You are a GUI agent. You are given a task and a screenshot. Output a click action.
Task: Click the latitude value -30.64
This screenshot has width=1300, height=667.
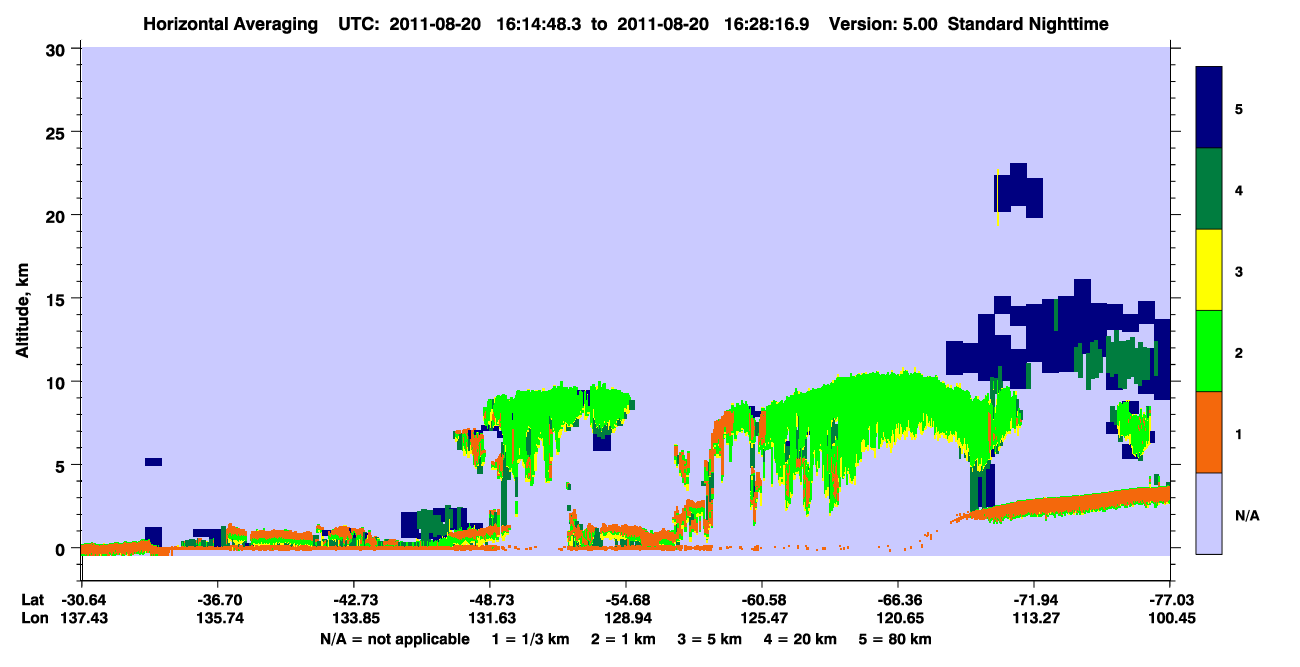(81, 600)
